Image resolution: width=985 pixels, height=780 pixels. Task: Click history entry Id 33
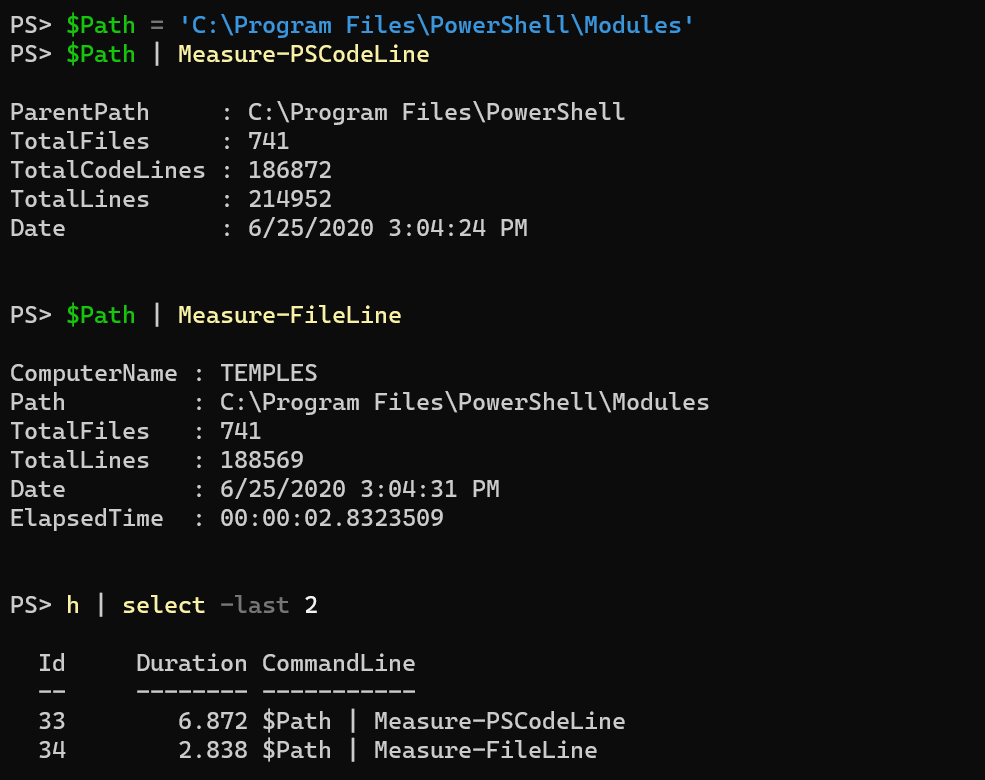[51, 721]
